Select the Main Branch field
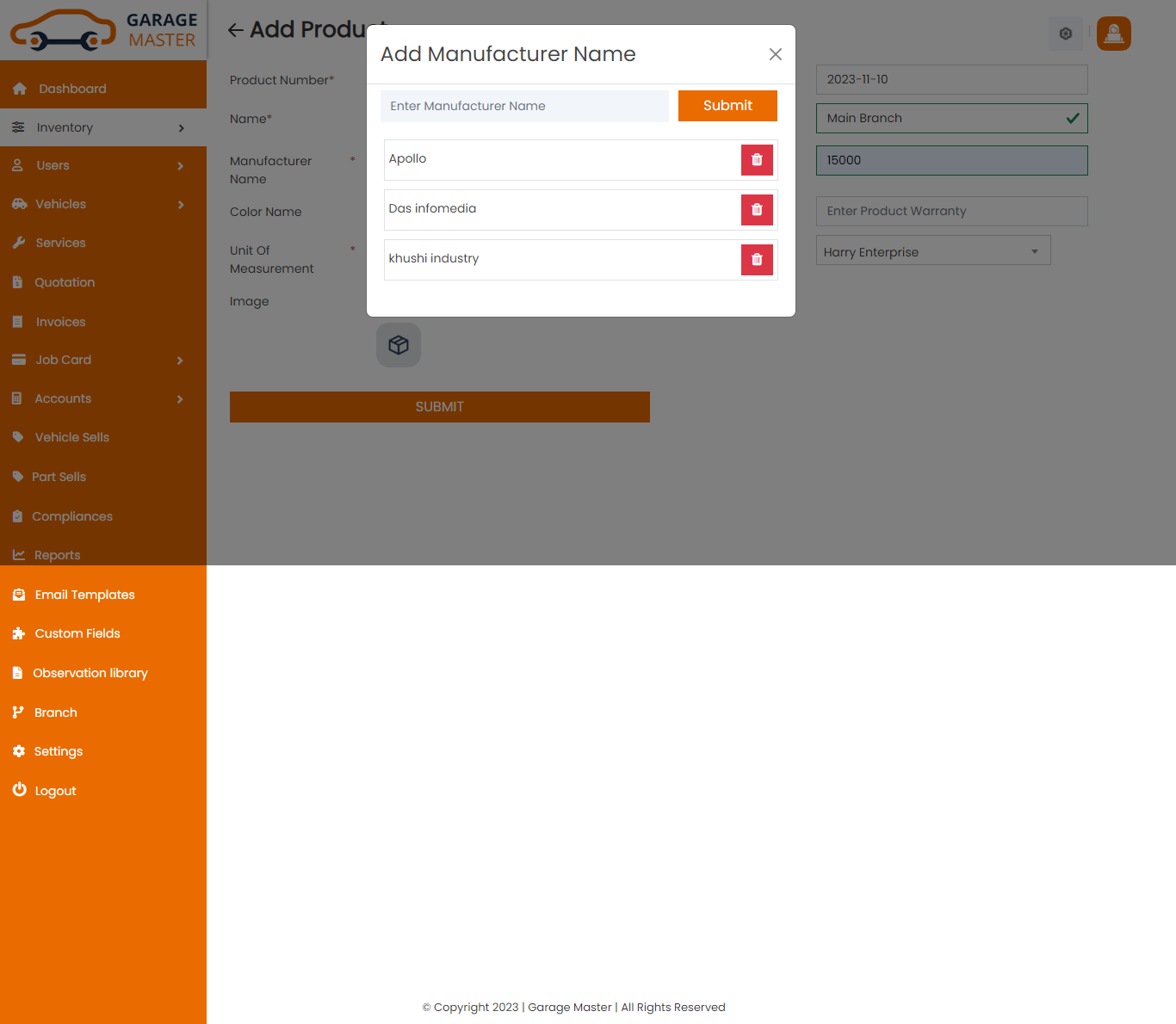 950,119
